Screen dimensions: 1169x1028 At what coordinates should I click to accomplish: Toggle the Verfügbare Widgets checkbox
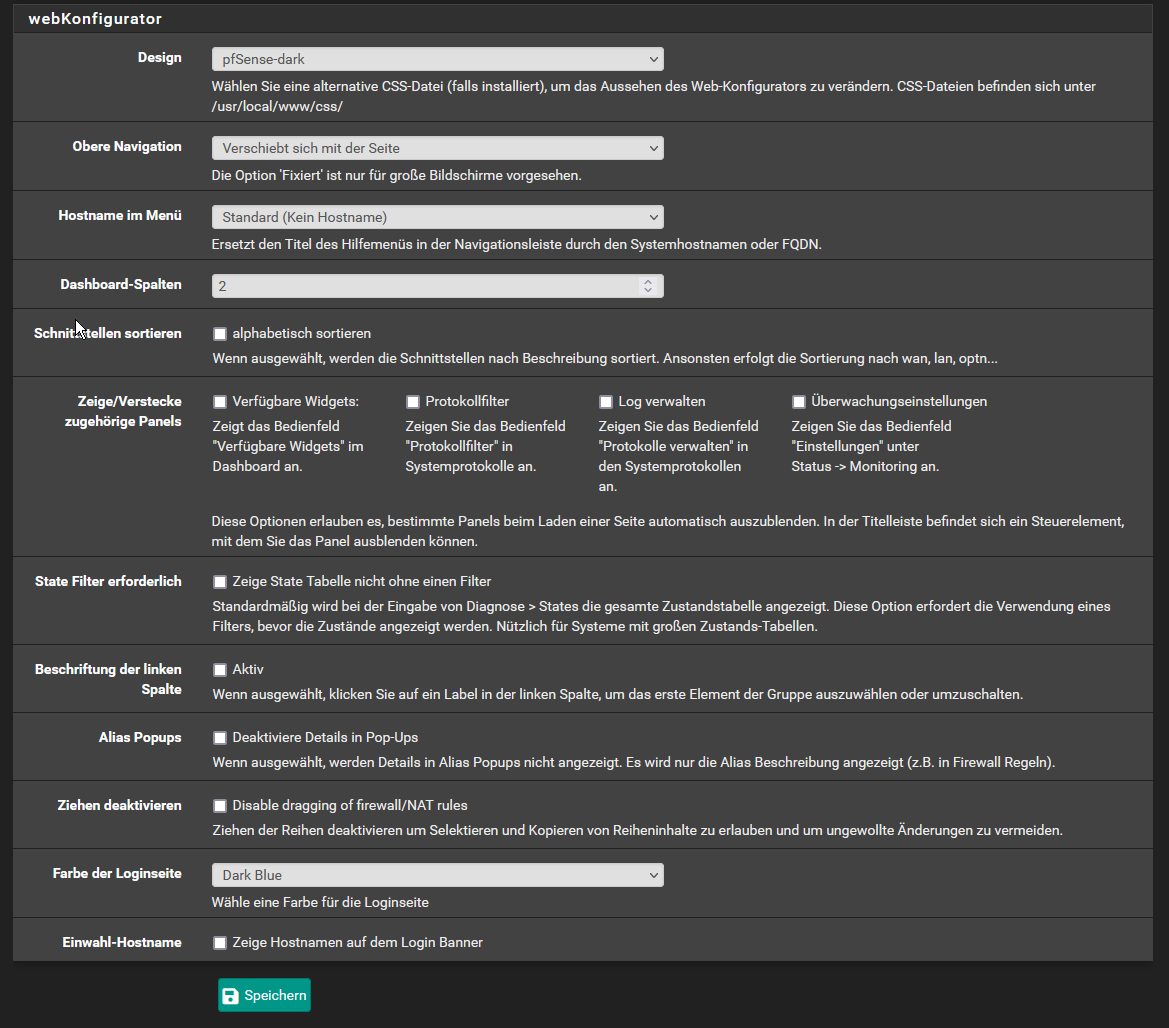[x=220, y=402]
